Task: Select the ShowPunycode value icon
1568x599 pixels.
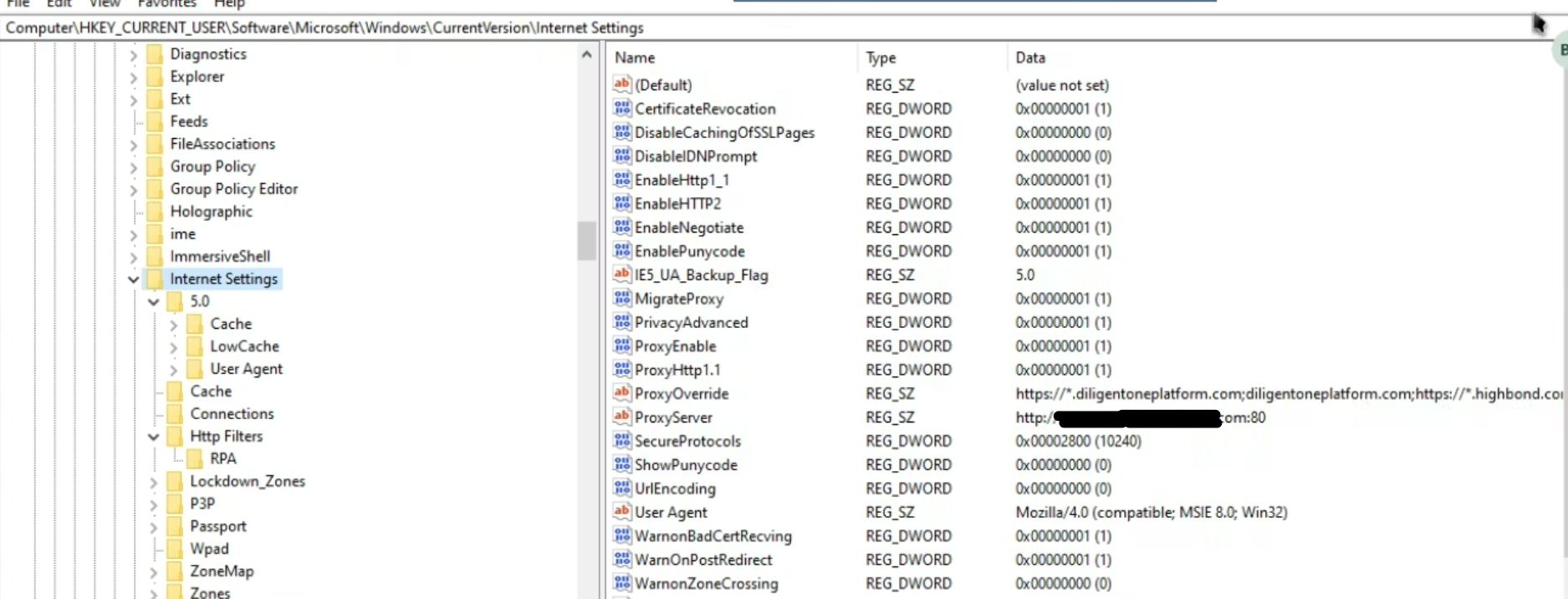Action: click(622, 464)
